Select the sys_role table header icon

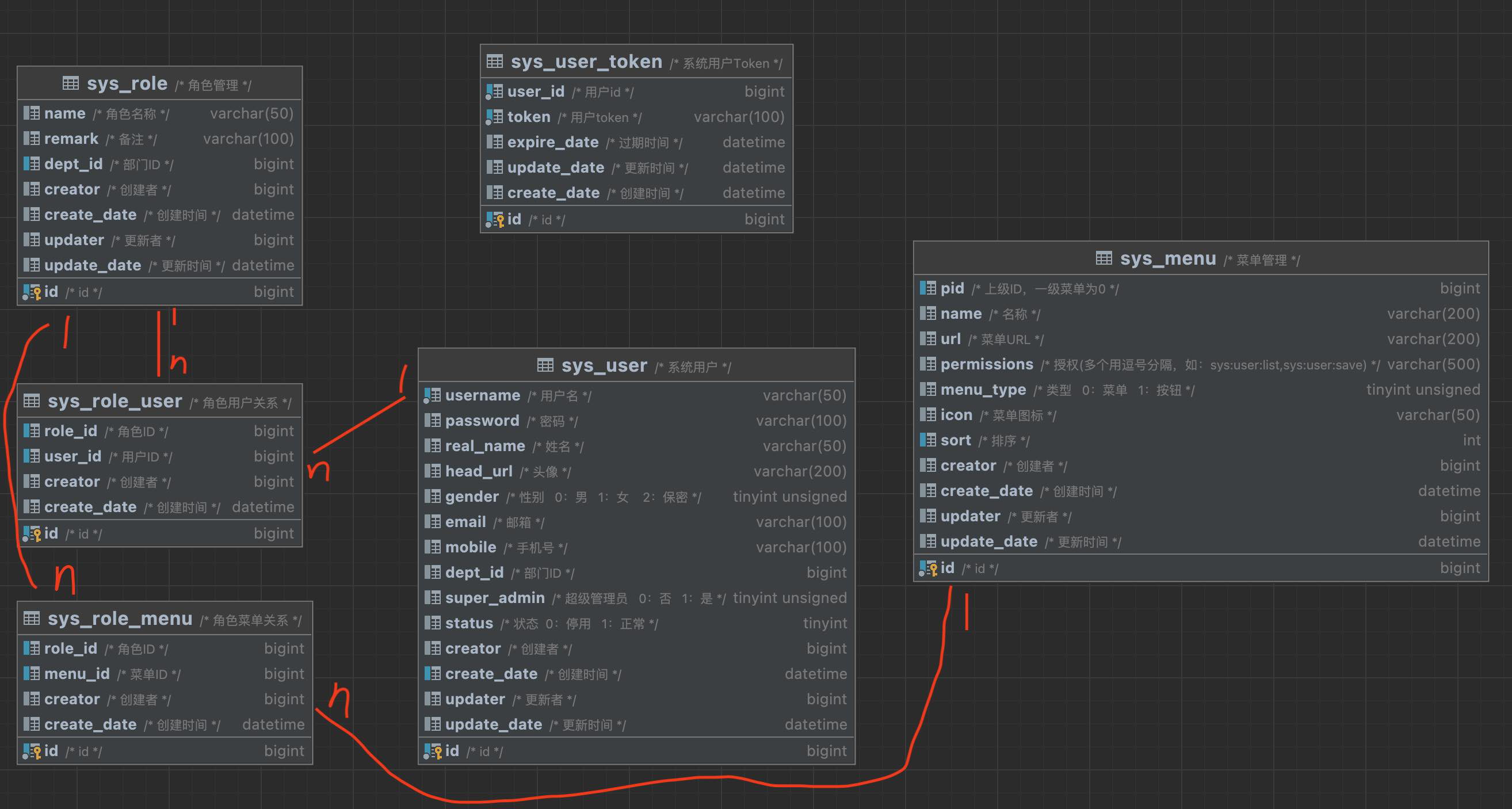pyautogui.click(x=70, y=83)
